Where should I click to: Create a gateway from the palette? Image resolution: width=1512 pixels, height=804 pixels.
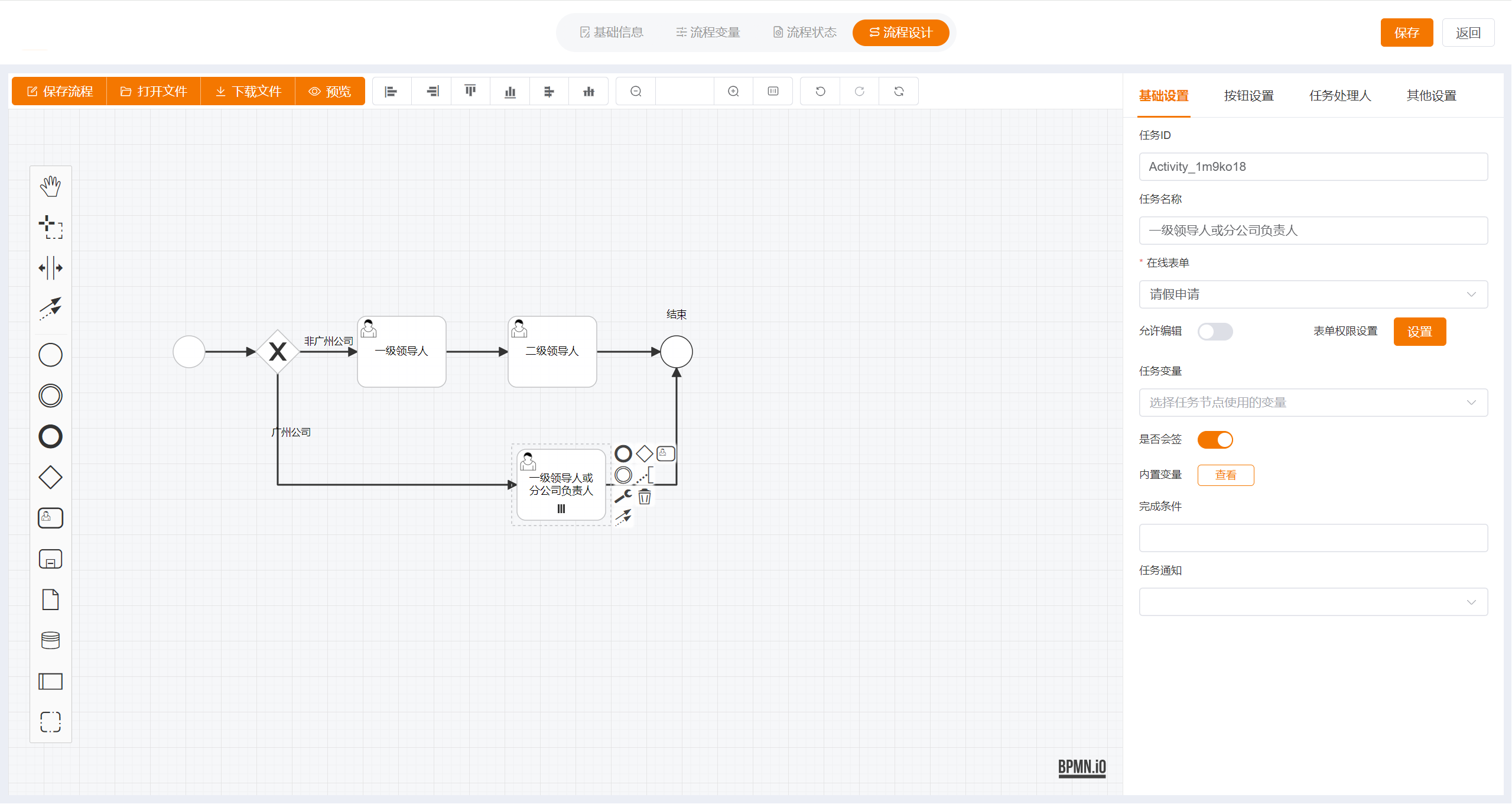50,477
